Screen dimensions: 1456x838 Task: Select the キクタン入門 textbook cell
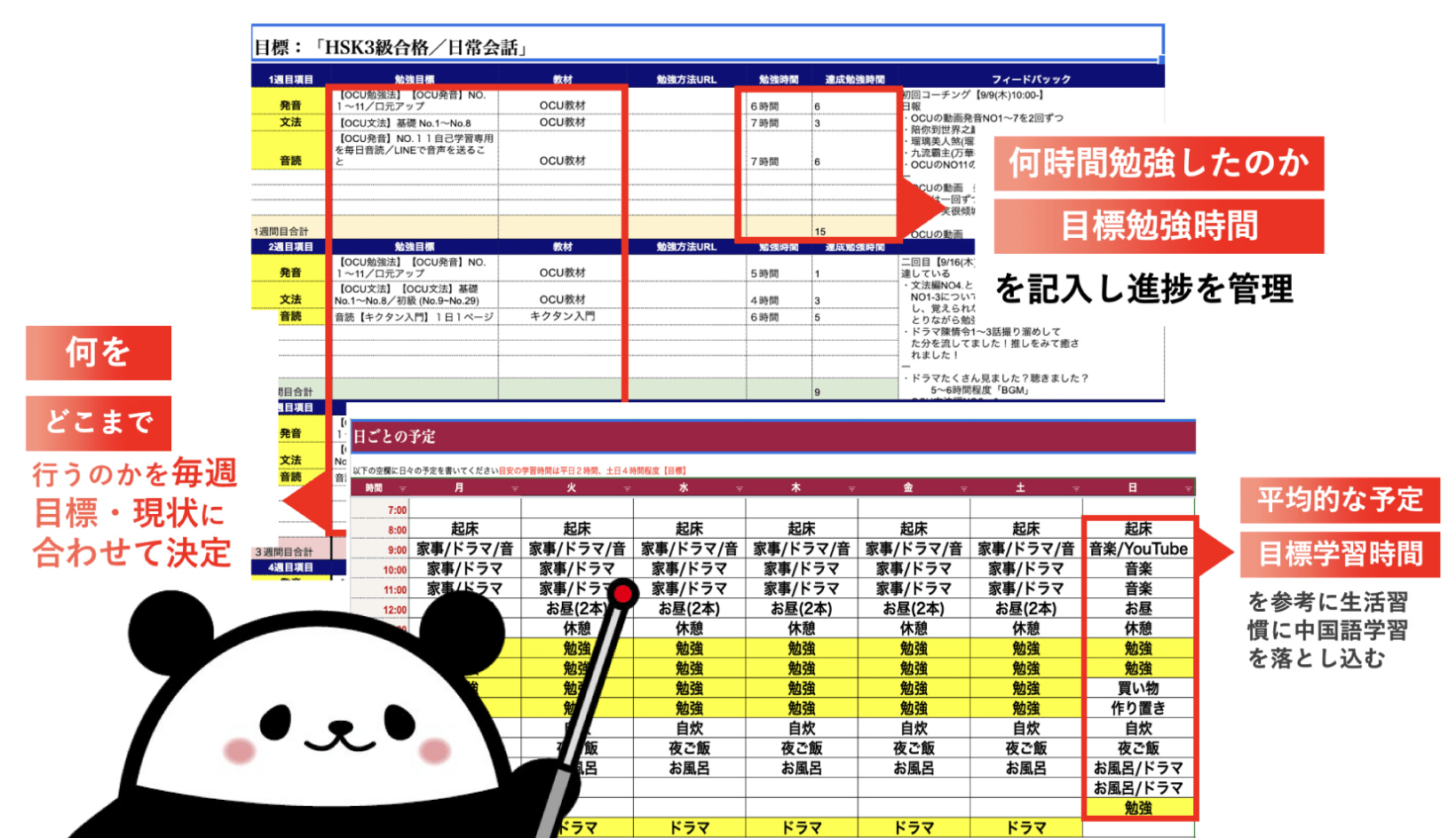click(563, 316)
